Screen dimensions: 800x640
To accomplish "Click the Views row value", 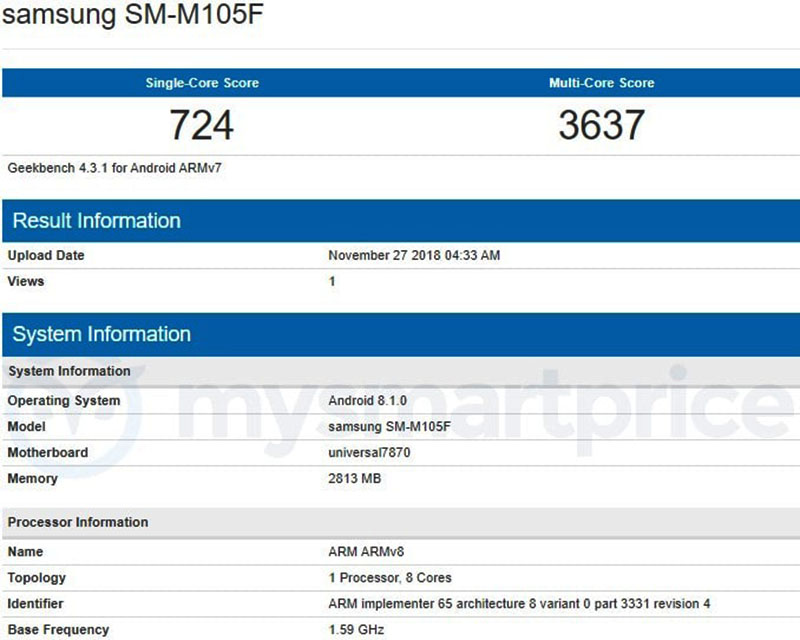I will [x=332, y=282].
